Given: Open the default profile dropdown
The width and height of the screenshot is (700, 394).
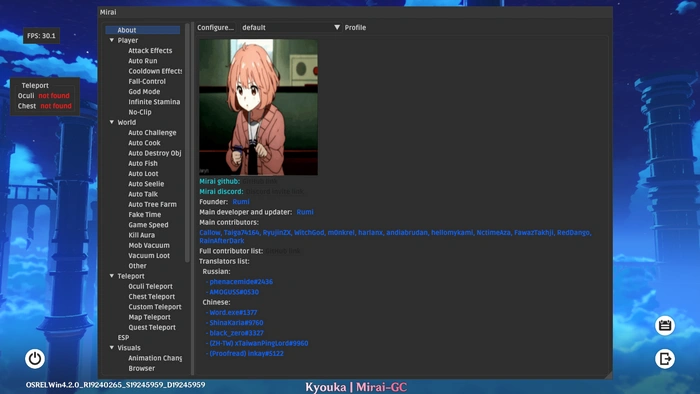Looking at the screenshot, I should click(x=291, y=28).
